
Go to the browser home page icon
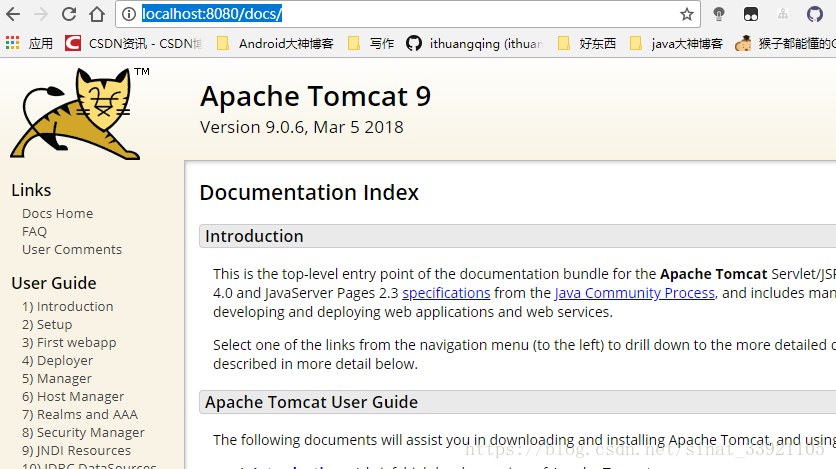(97, 14)
